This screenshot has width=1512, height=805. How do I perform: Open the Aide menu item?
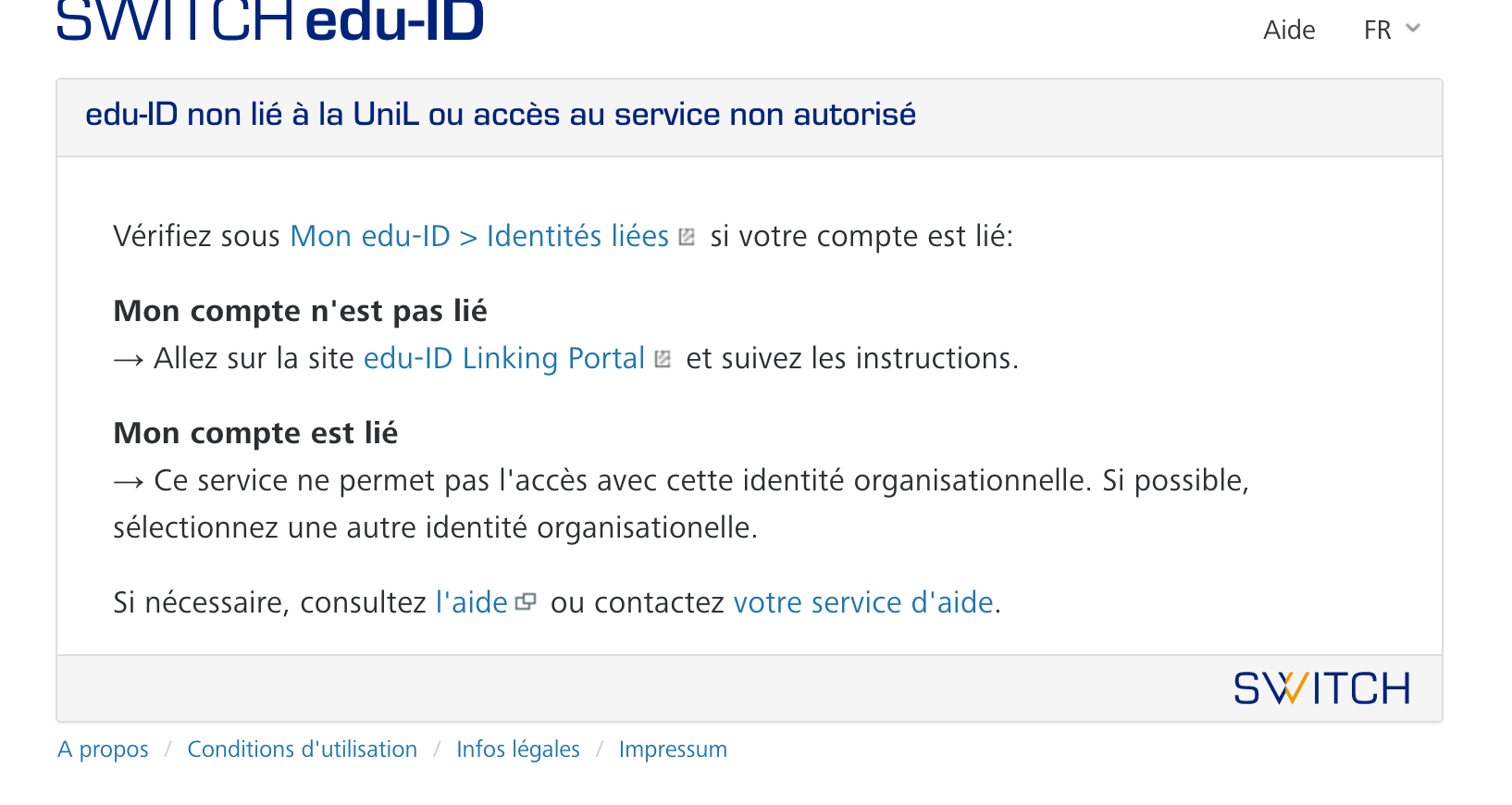(x=1289, y=31)
